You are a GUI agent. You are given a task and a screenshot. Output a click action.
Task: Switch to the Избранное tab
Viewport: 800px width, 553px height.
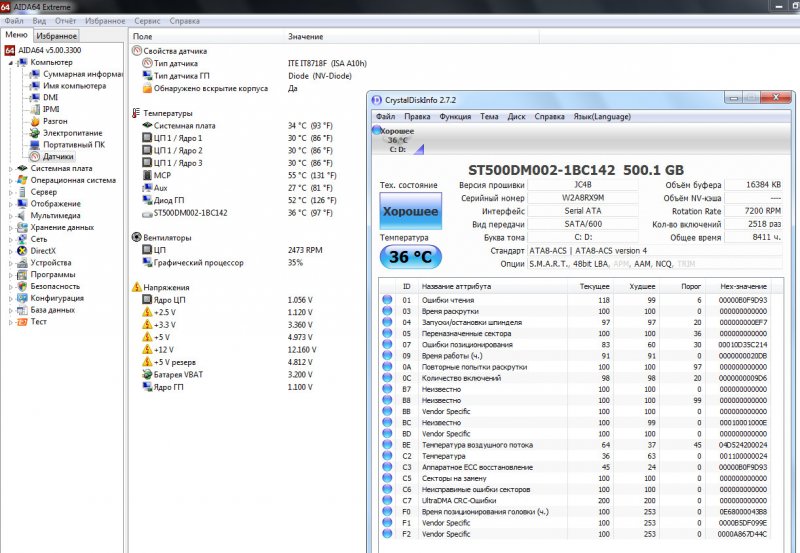[x=57, y=36]
